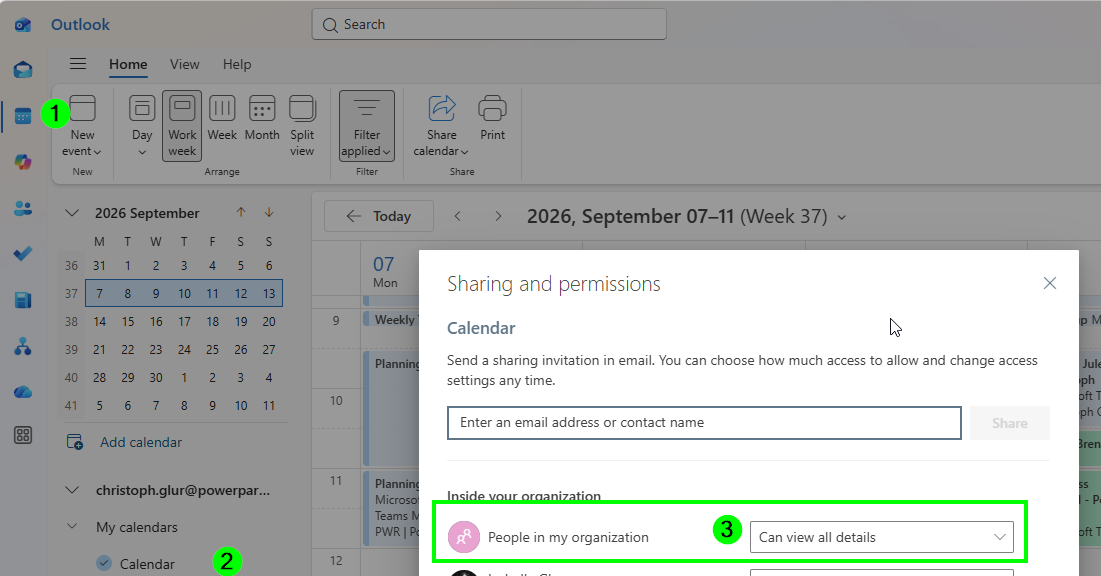Open the To Do checkmark app
The height and width of the screenshot is (576, 1101).
[x=22, y=254]
